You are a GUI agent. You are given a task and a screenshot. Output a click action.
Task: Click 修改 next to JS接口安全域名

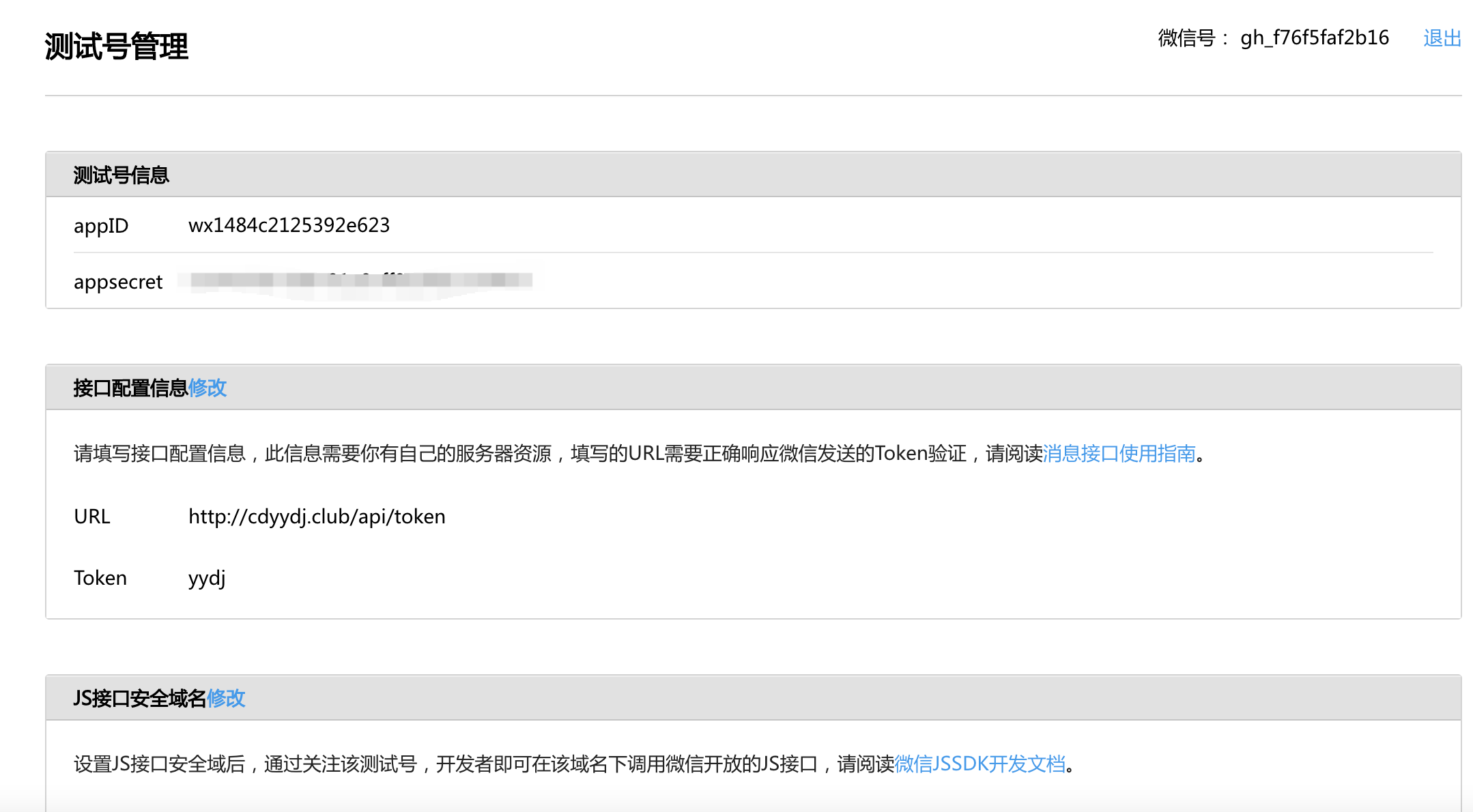pos(226,698)
